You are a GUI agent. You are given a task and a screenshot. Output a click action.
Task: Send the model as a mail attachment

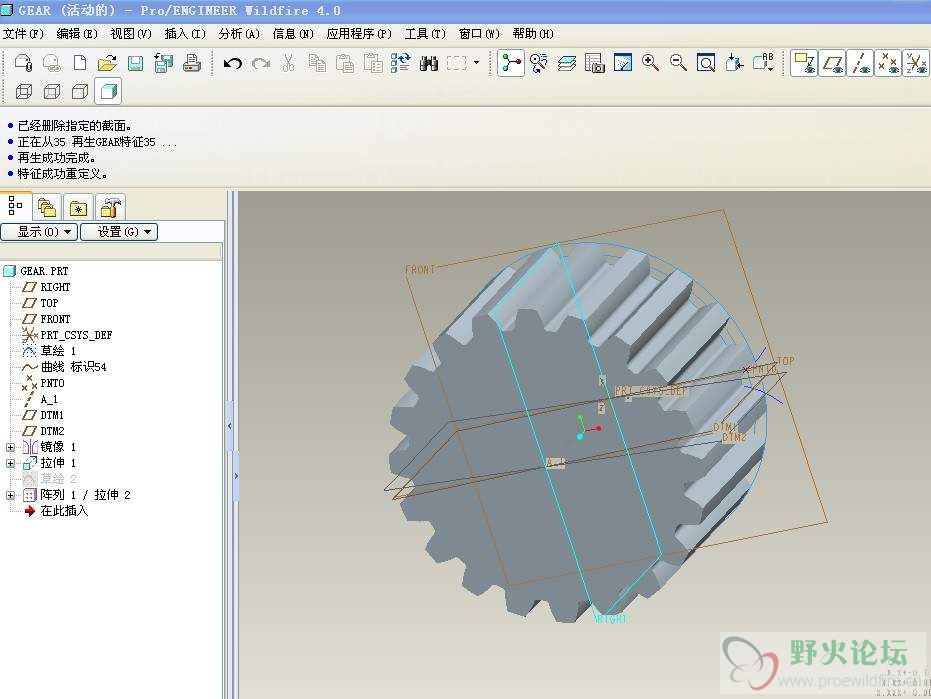23,62
